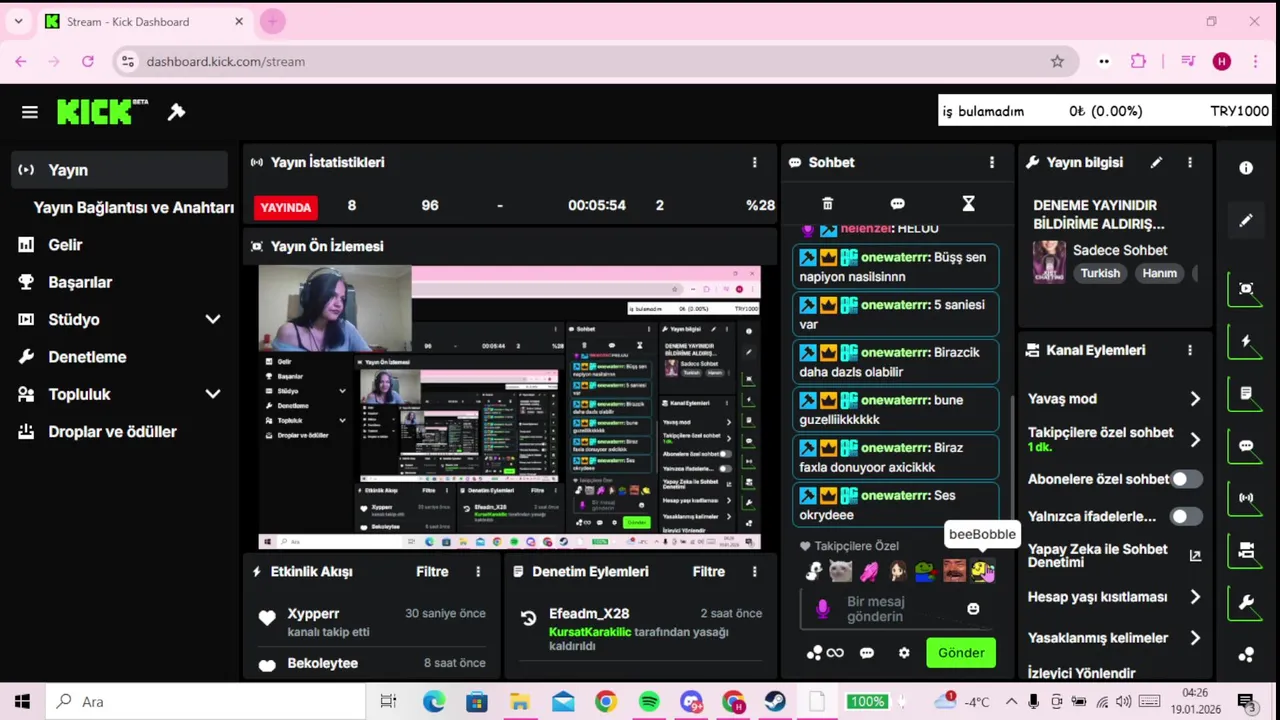
Task: Pick the green frog emote
Action: [x=926, y=571]
